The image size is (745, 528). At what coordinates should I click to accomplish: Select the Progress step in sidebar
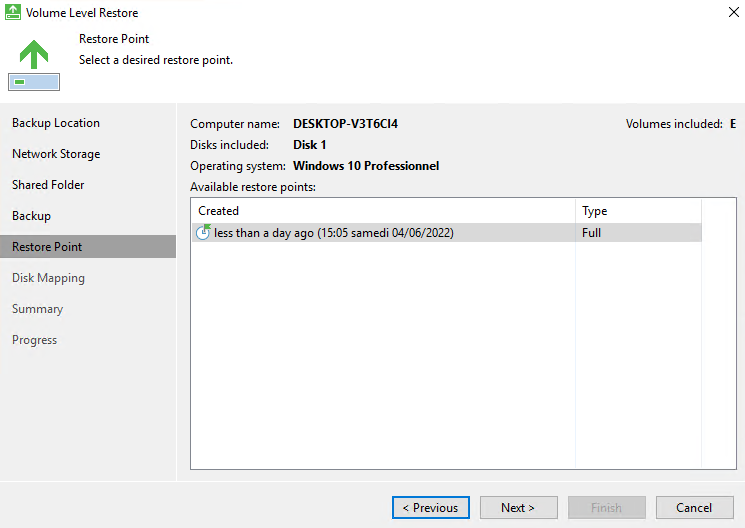pyautogui.click(x=35, y=340)
